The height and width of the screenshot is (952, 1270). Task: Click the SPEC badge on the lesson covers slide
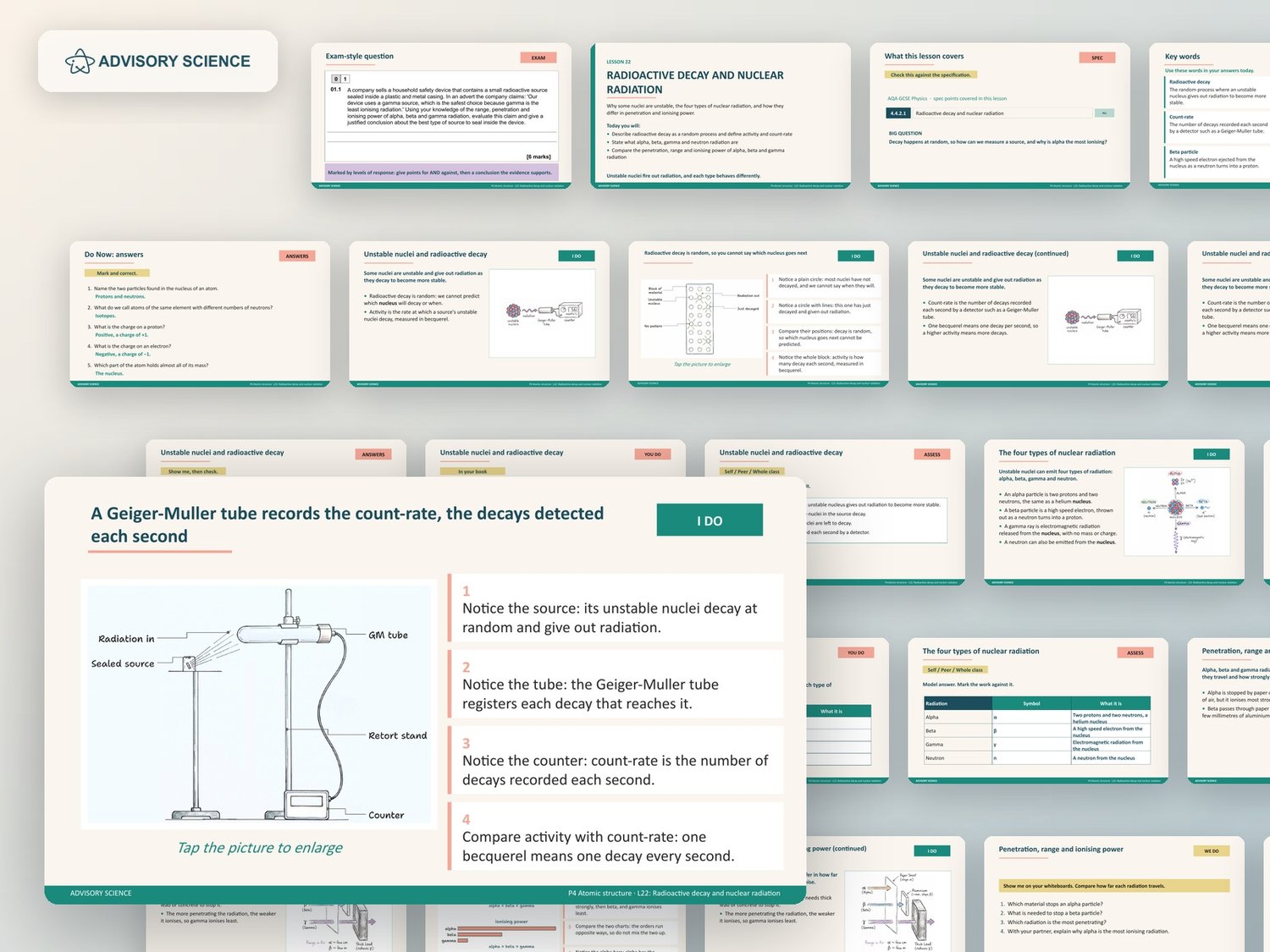tap(1097, 58)
